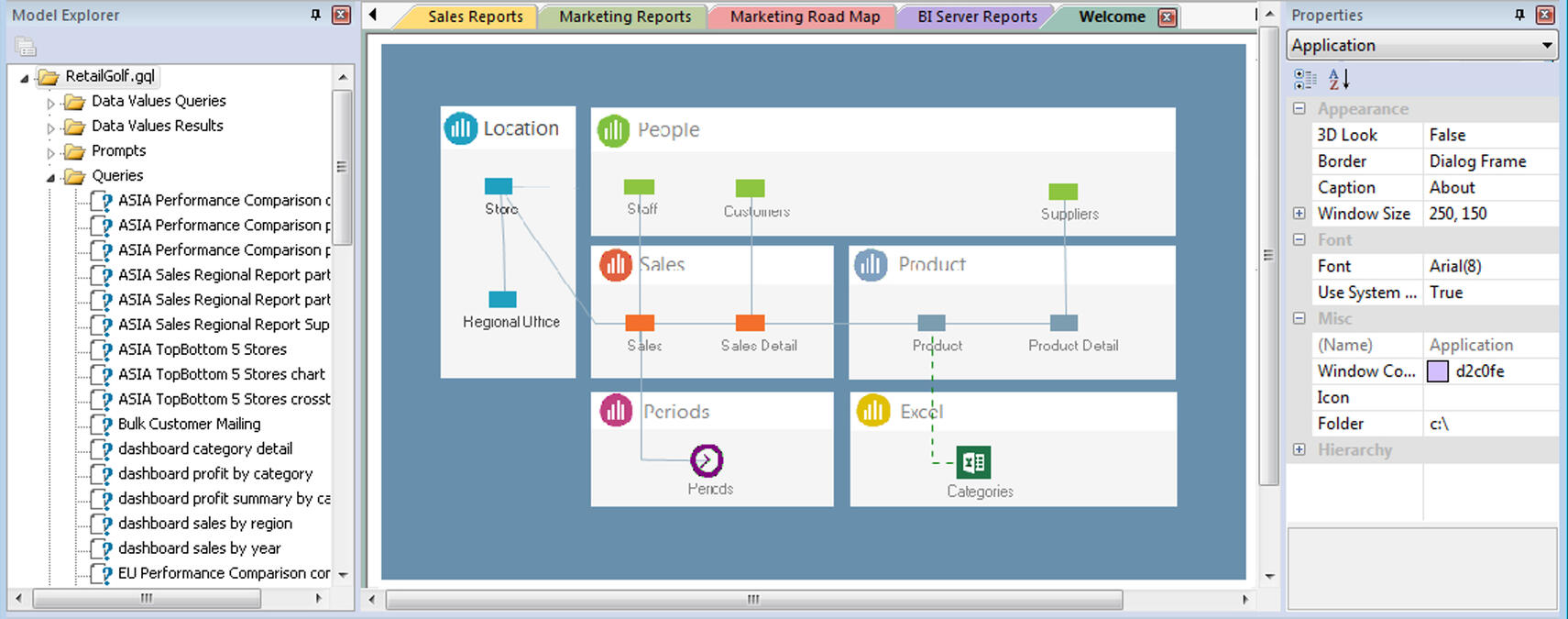Image resolution: width=1568 pixels, height=619 pixels.
Task: Sort properties alphabetically with A-Z icon
Action: (x=1338, y=80)
